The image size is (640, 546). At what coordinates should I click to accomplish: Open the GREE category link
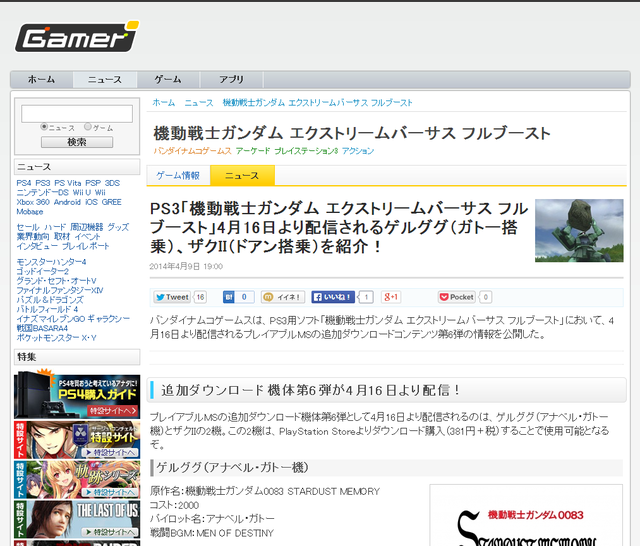(111, 202)
